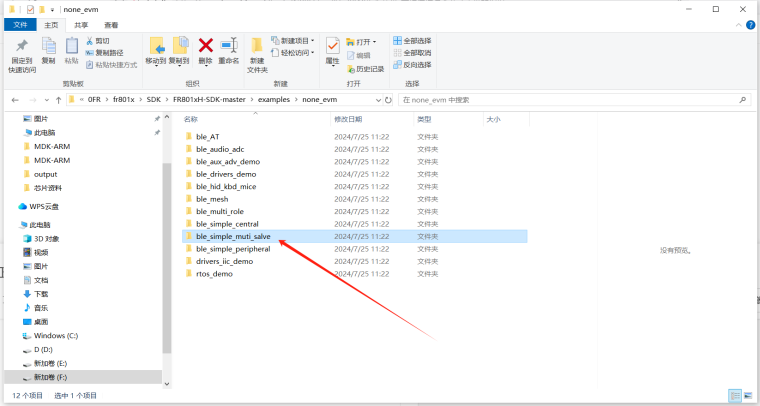The height and width of the screenshot is (406, 760).
Task: Click the 剪切 scissors icon
Action: tap(90, 41)
